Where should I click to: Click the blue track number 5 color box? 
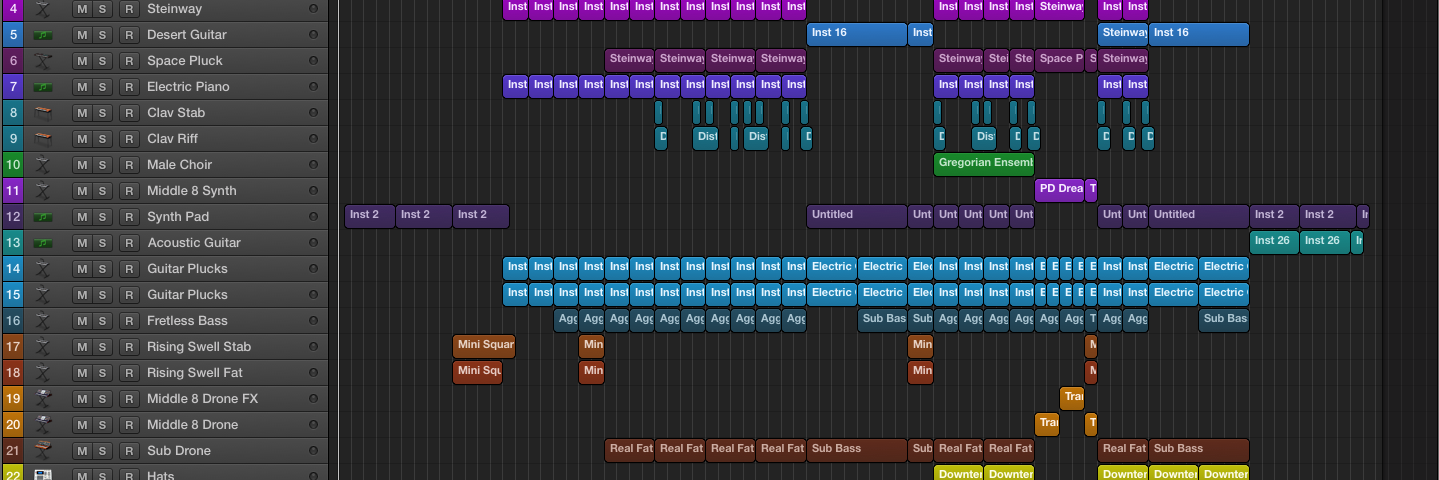point(13,34)
